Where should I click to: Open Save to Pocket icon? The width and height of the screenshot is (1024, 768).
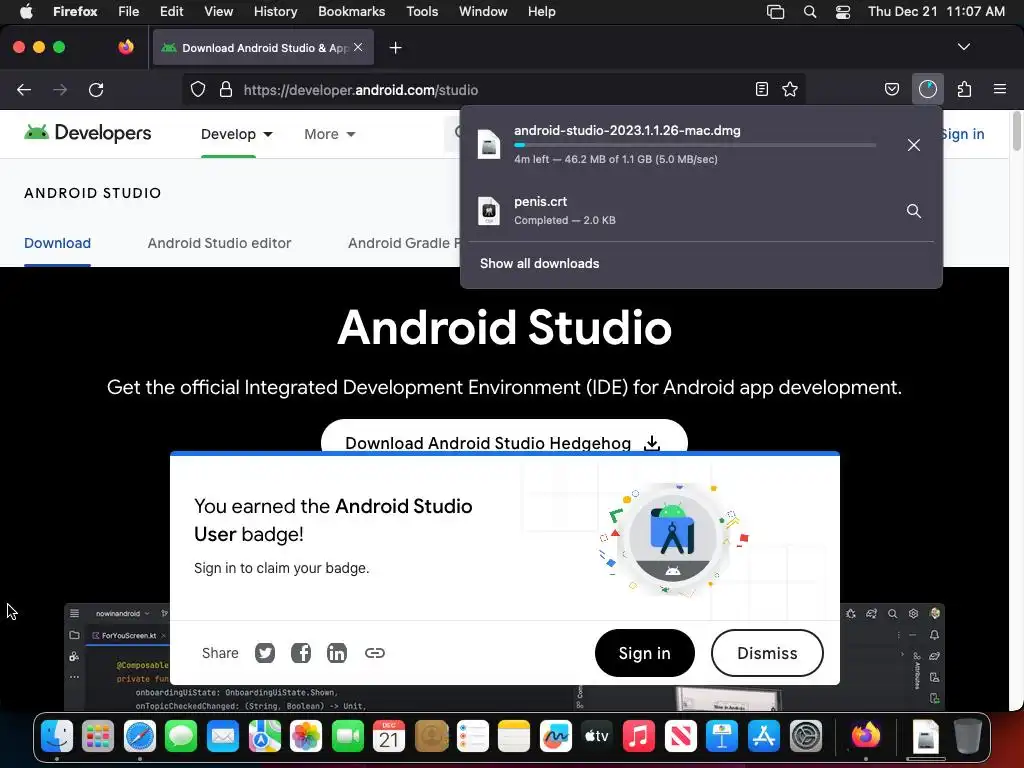pos(891,89)
